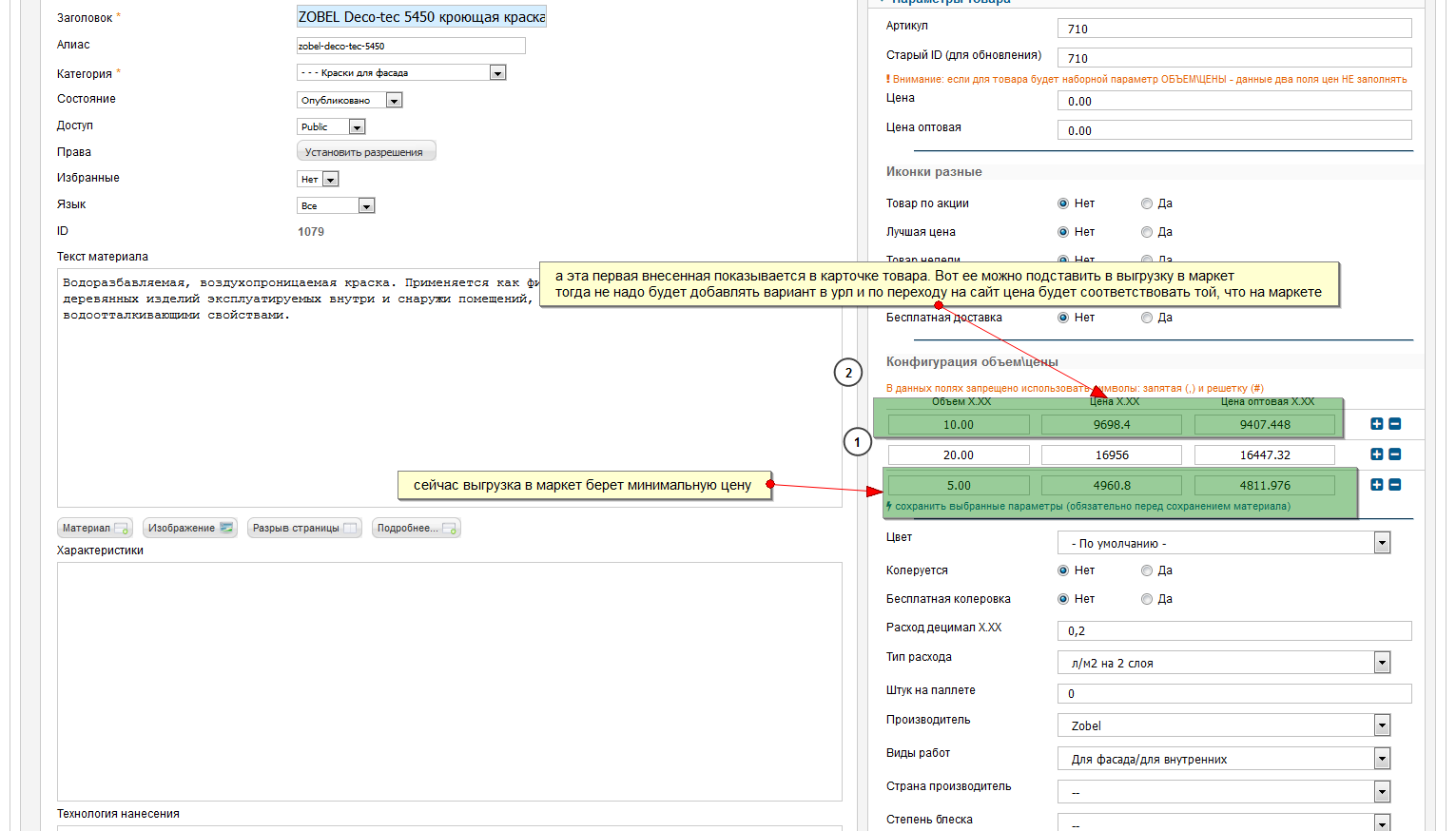Select Да for Товар по акции
The width and height of the screenshot is (1456, 831).
1147,203
